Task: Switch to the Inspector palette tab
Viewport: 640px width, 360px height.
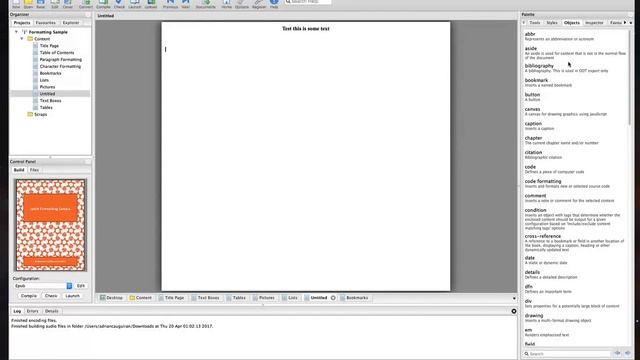Action: pos(594,23)
